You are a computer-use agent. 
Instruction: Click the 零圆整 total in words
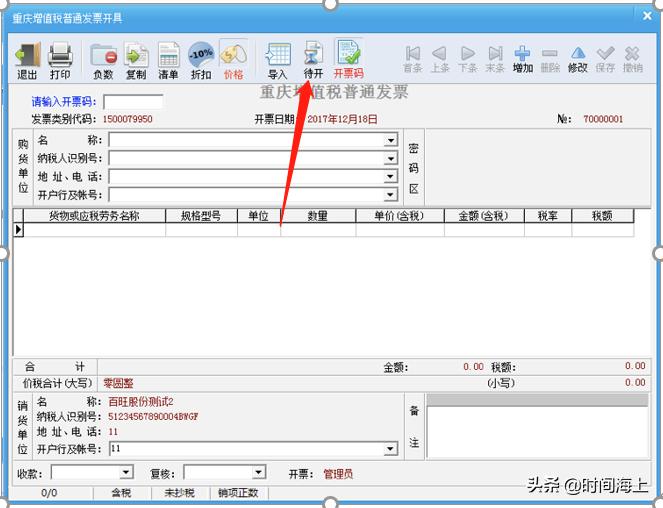click(118, 383)
